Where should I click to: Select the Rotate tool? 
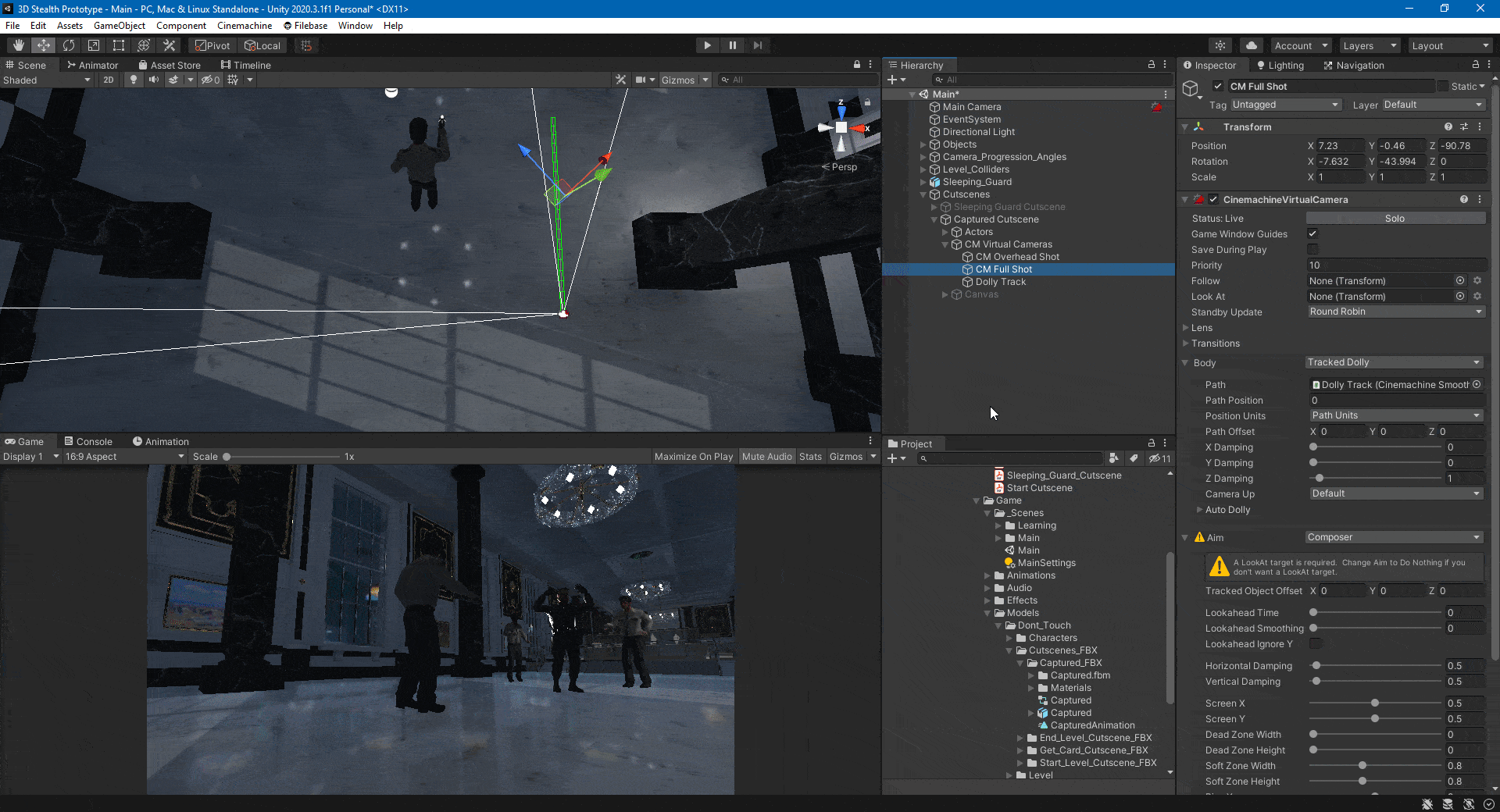pos(69,45)
